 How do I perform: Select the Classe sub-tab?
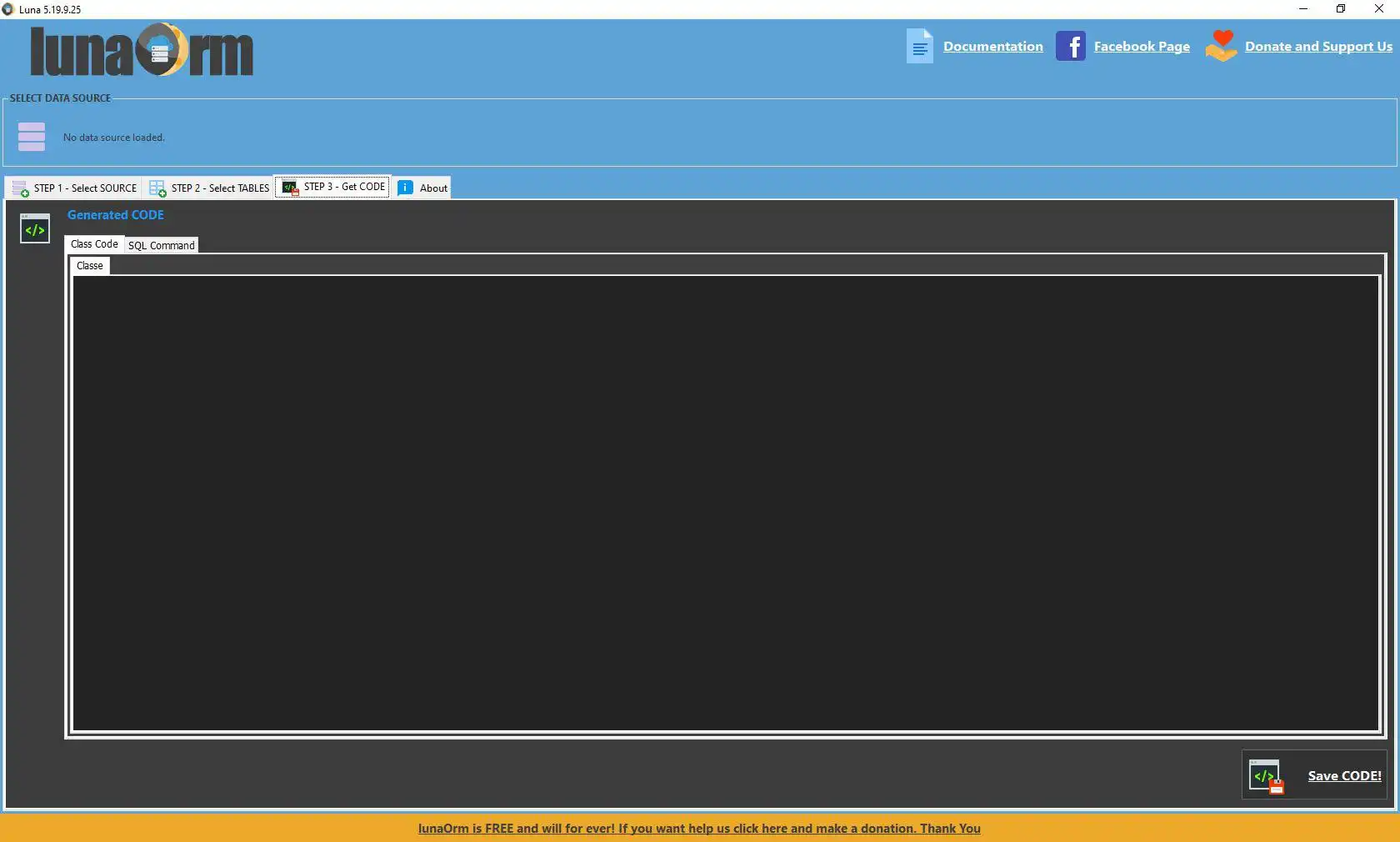90,266
